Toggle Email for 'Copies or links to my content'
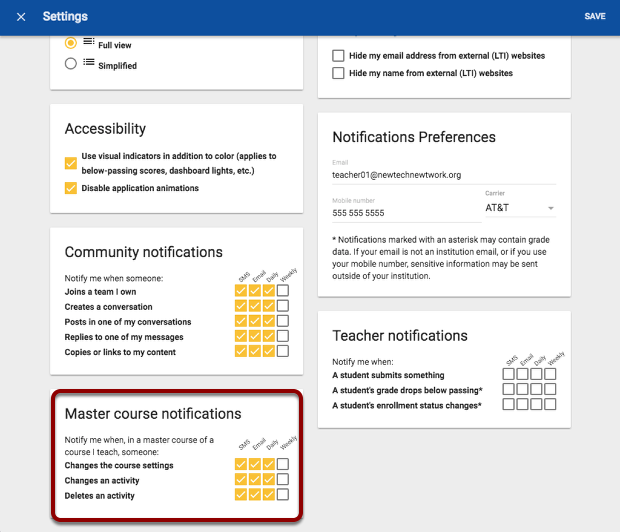The height and width of the screenshot is (532, 620). pyautogui.click(x=254, y=351)
